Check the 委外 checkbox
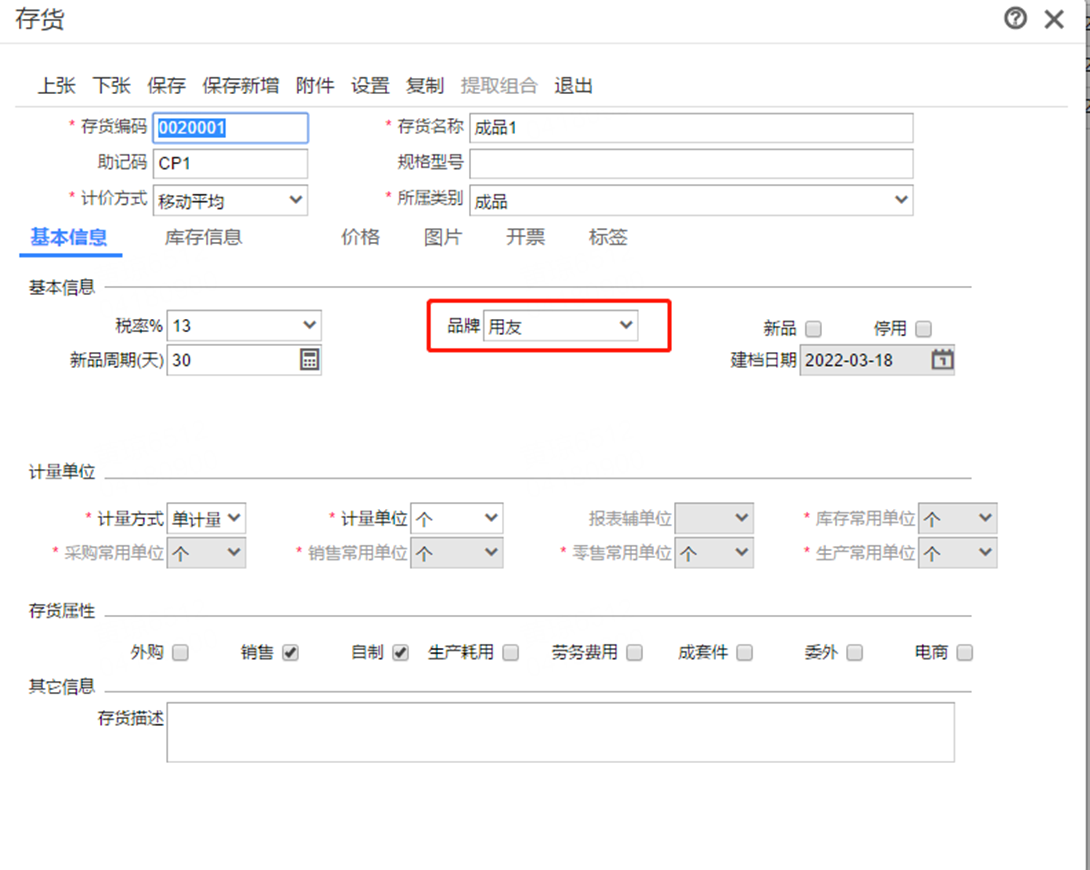The width and height of the screenshot is (1090, 870). click(854, 652)
